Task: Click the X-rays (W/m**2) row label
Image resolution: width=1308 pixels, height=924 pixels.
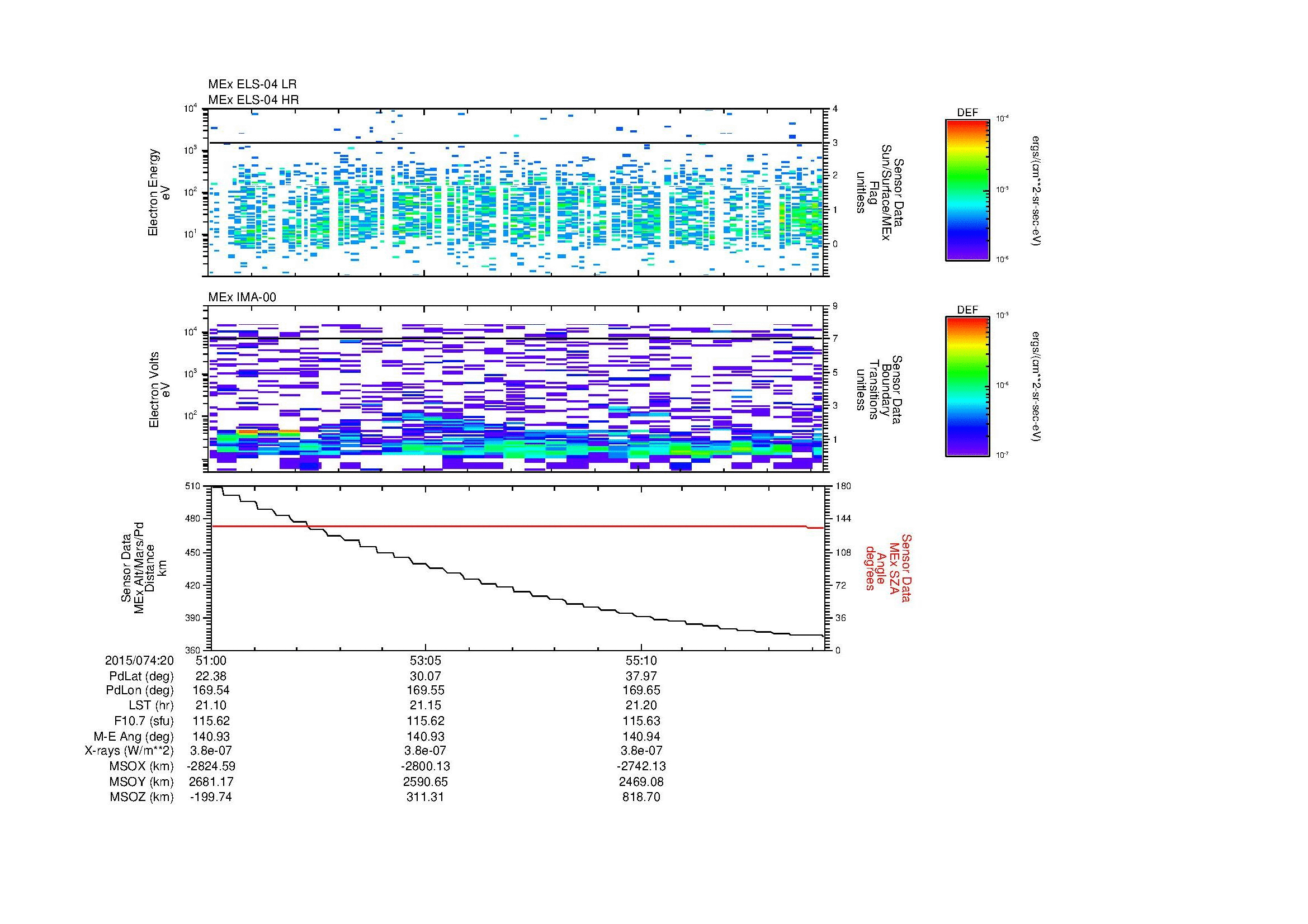Action: pyautogui.click(x=129, y=751)
